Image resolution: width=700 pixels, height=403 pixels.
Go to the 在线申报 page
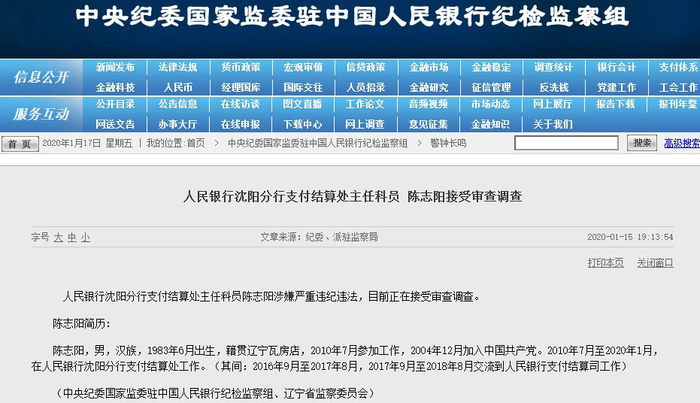[x=241, y=124]
